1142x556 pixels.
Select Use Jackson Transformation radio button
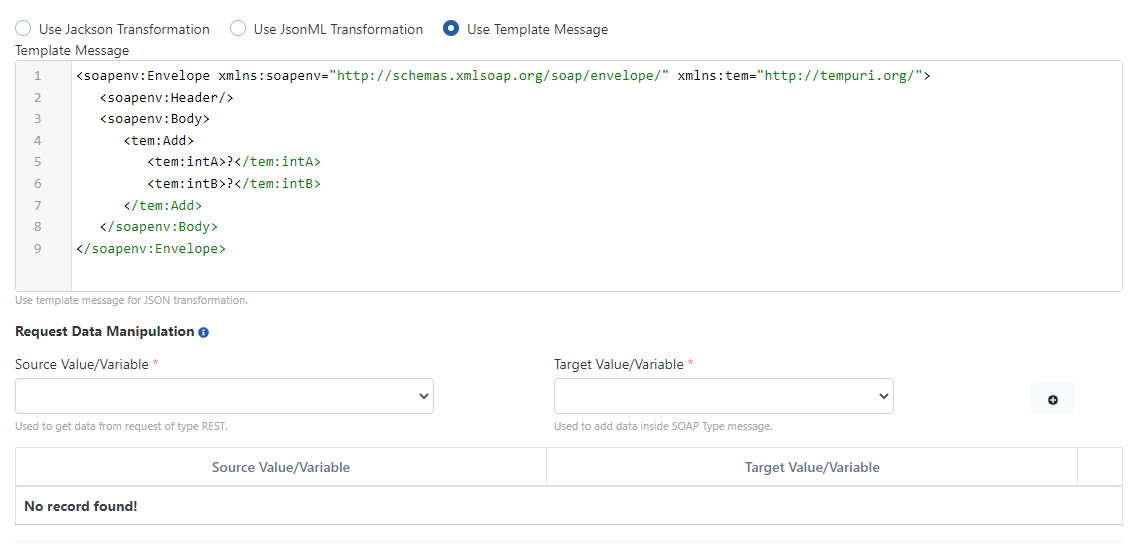click(x=23, y=29)
